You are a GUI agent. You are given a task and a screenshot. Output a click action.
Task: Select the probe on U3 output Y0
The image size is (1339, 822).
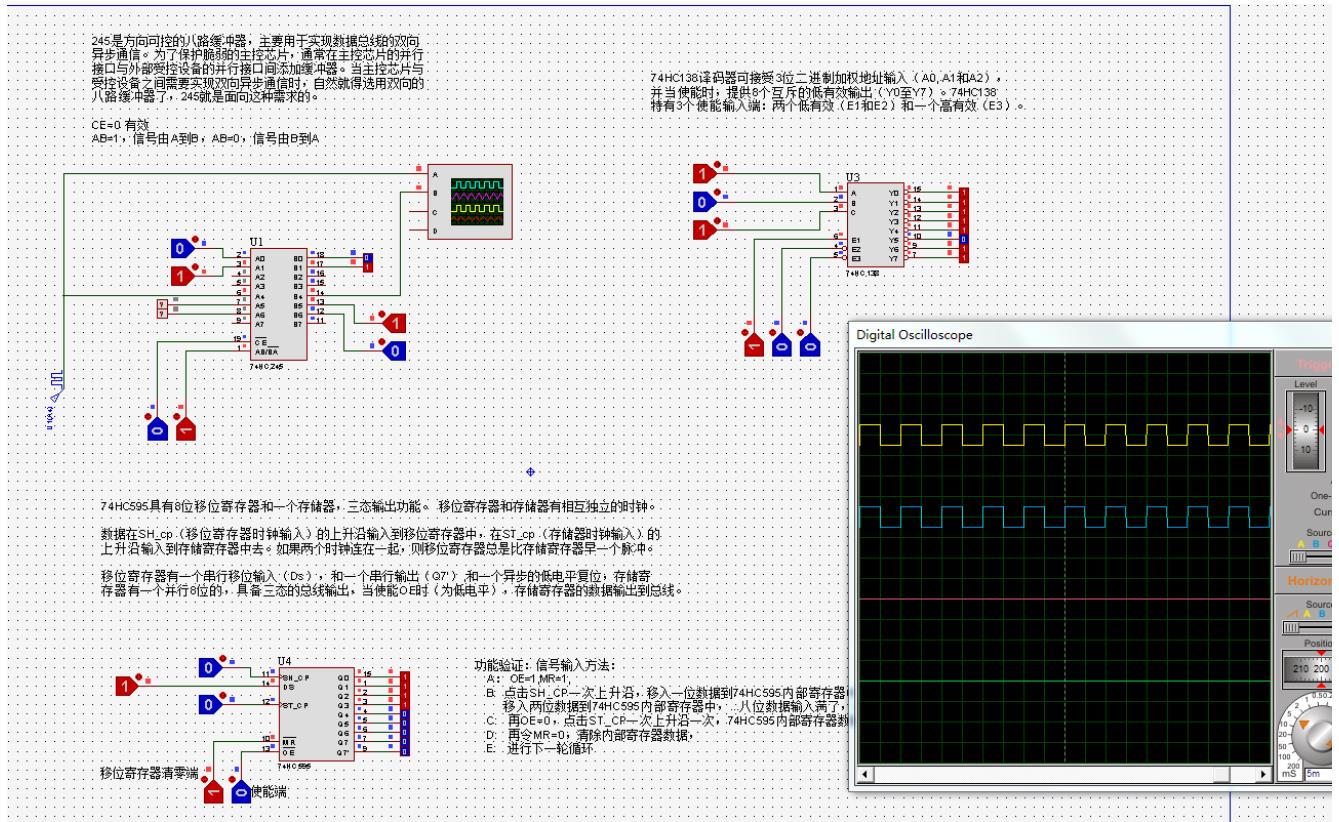click(963, 191)
